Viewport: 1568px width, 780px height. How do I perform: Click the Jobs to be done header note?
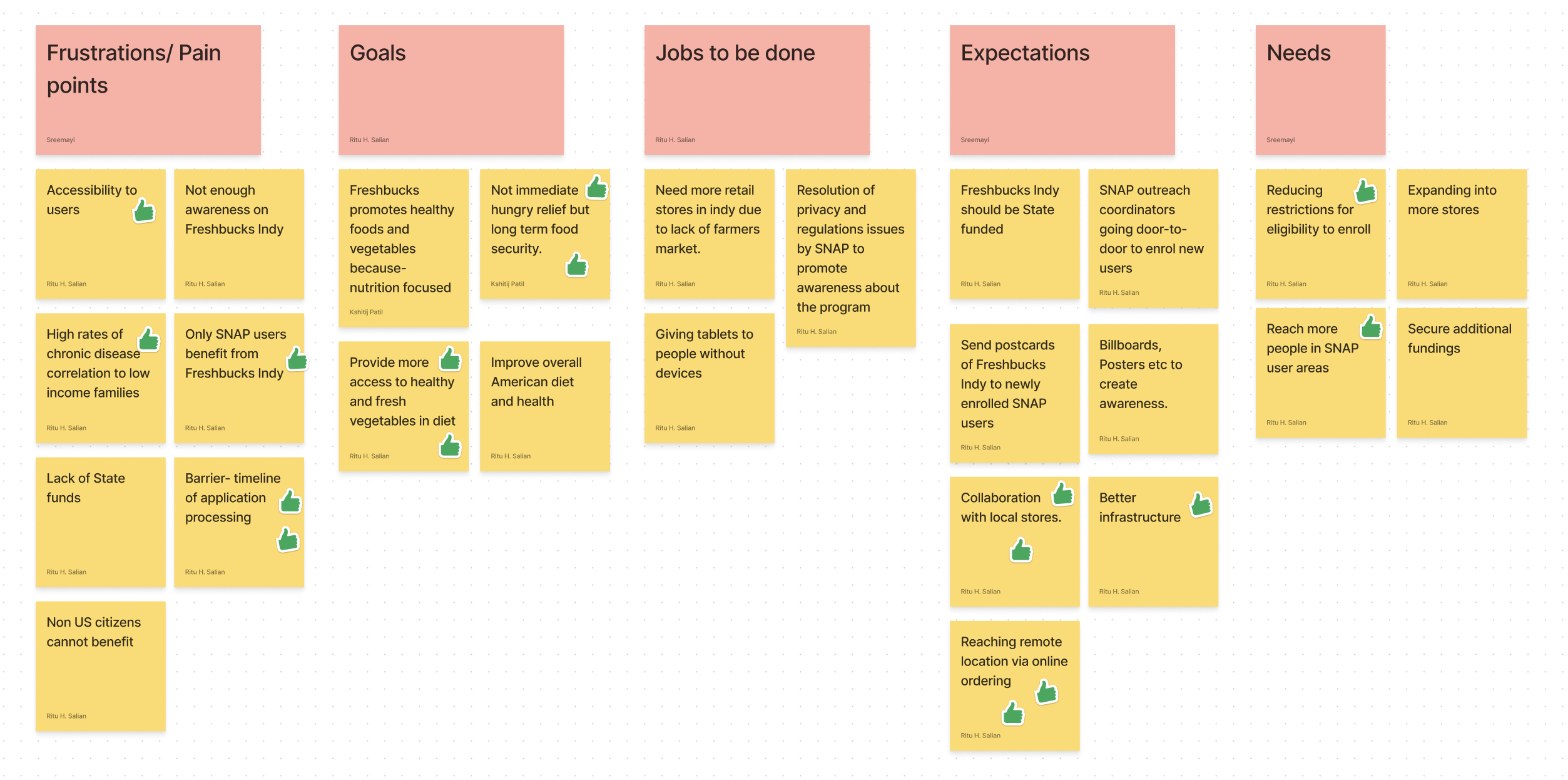click(x=757, y=90)
